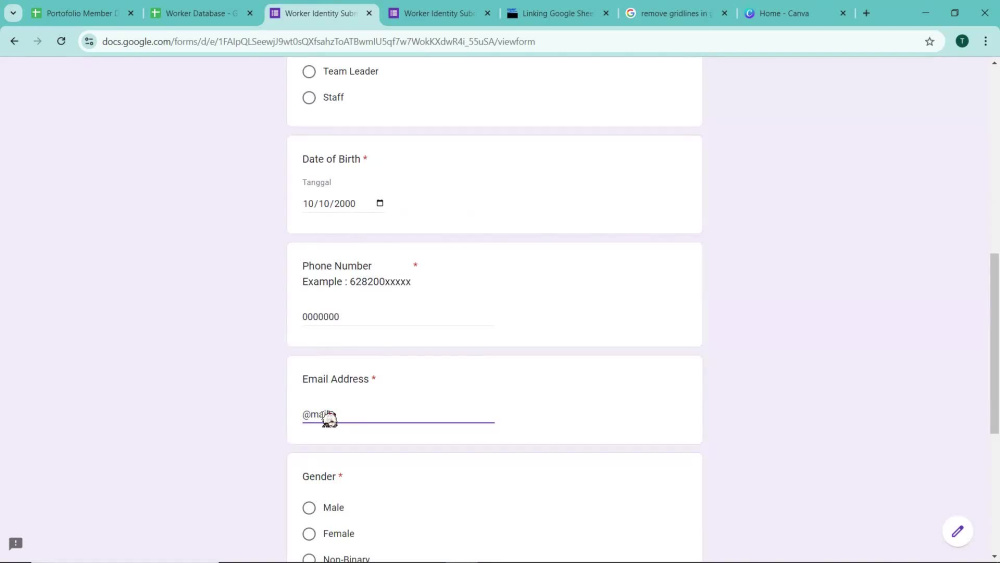Click the scrollbar up arrow
This screenshot has height=563, width=1000.
pyautogui.click(x=994, y=62)
